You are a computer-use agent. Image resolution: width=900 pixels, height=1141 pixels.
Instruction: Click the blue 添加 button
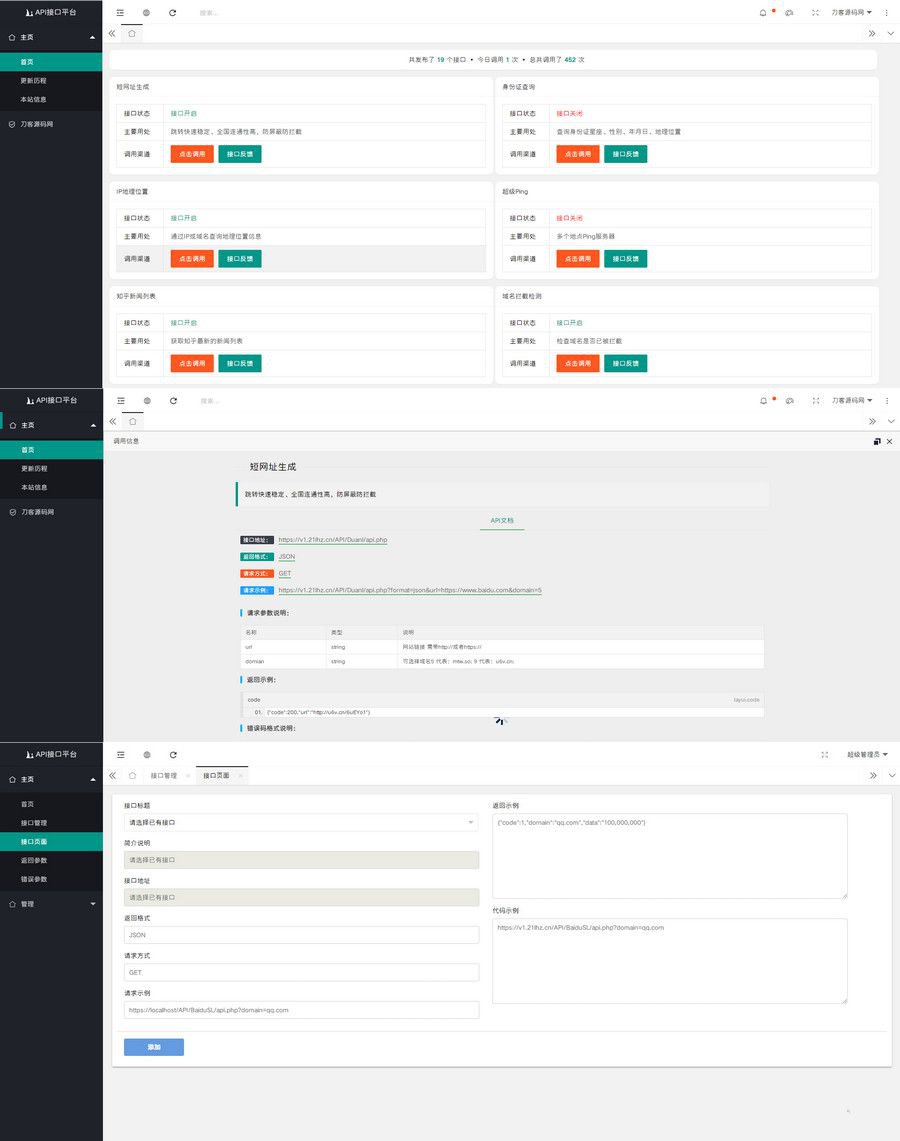[153, 1047]
